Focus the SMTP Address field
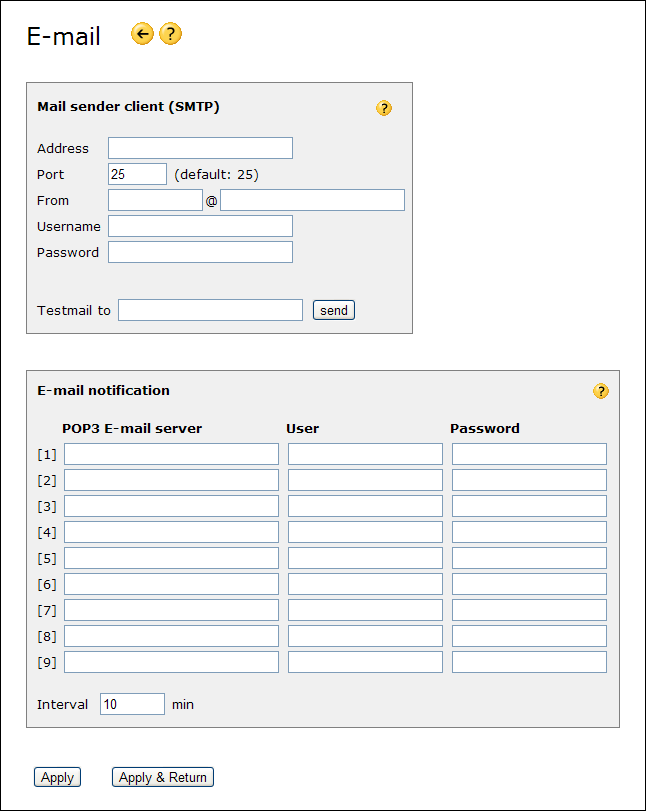The image size is (646, 811). click(200, 148)
